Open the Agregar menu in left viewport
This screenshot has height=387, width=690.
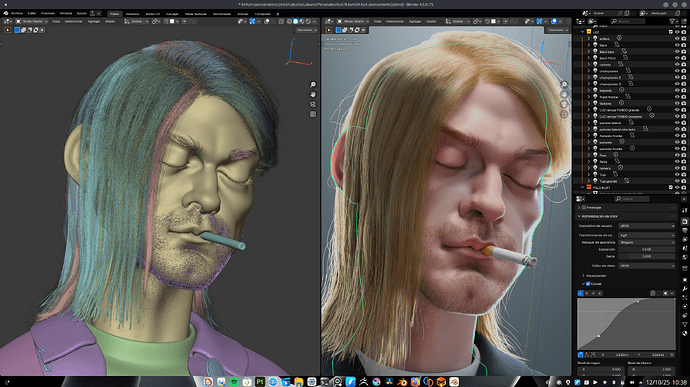click(93, 21)
